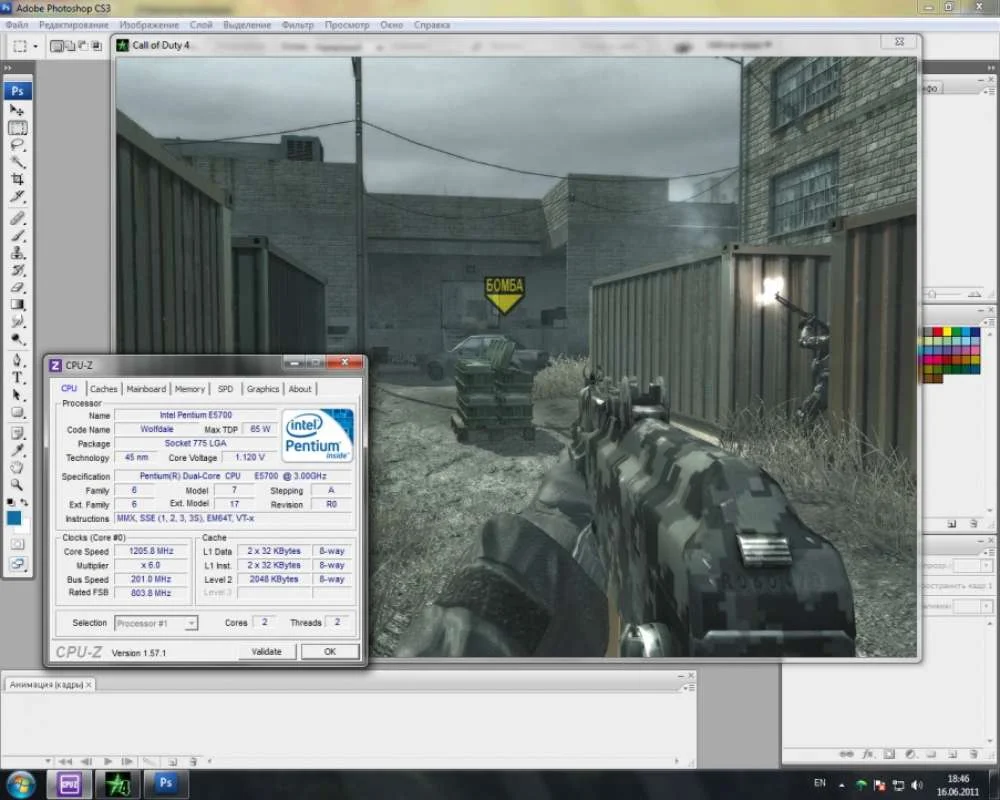The image size is (1000, 800).
Task: Select the Crop tool
Action: click(x=17, y=179)
